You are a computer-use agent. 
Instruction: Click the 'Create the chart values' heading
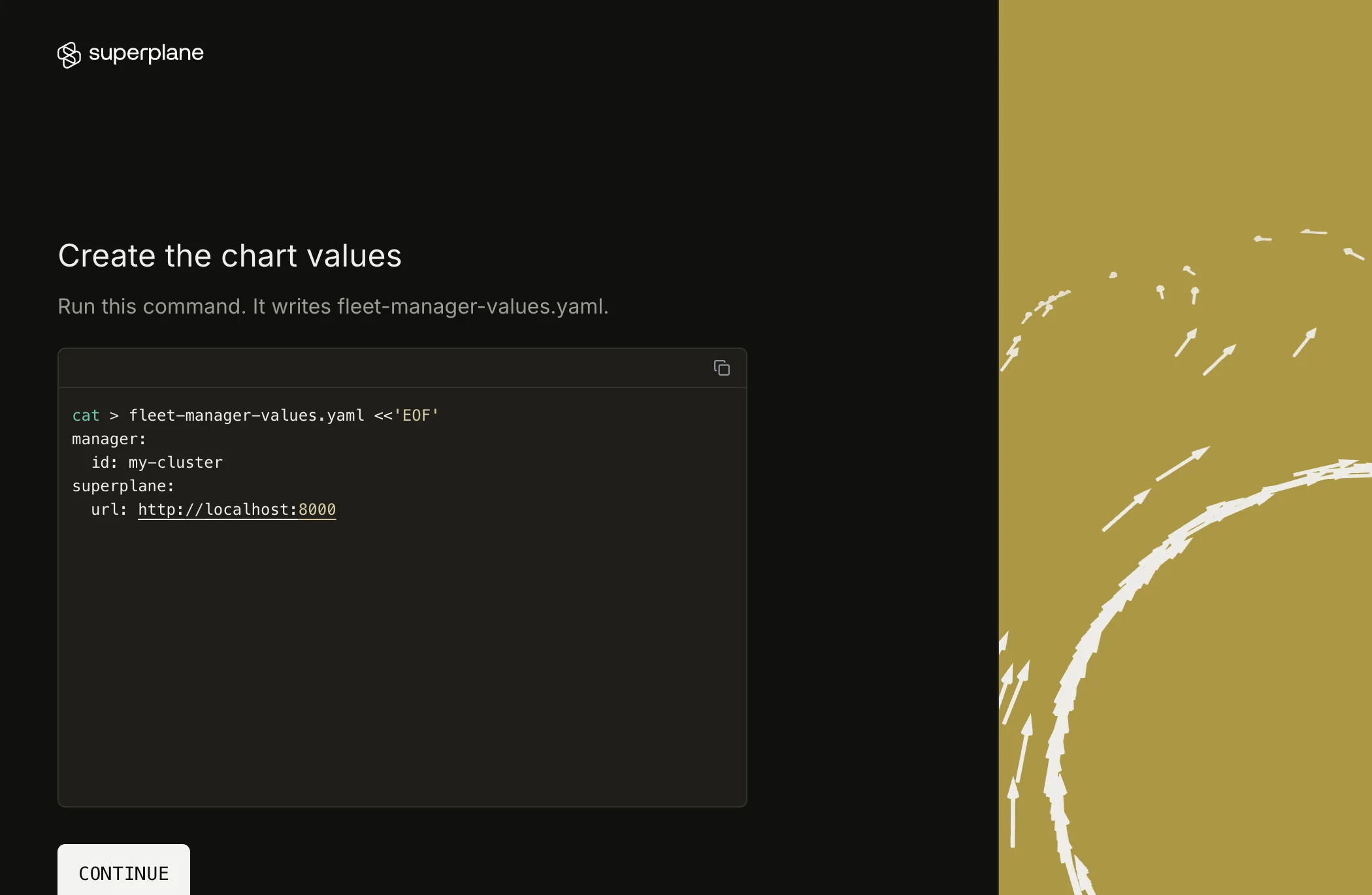229,255
